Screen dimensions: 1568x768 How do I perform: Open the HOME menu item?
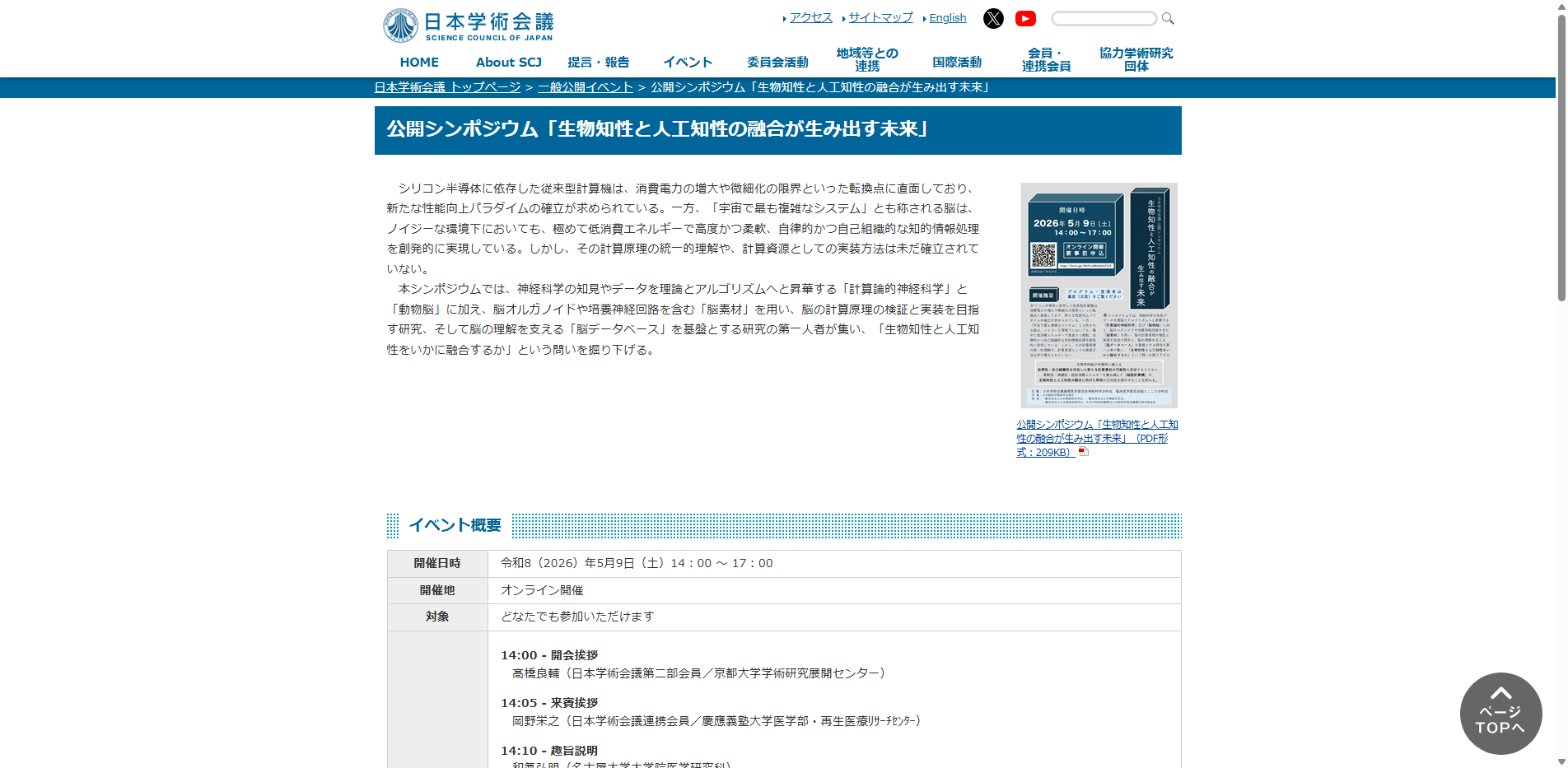419,62
